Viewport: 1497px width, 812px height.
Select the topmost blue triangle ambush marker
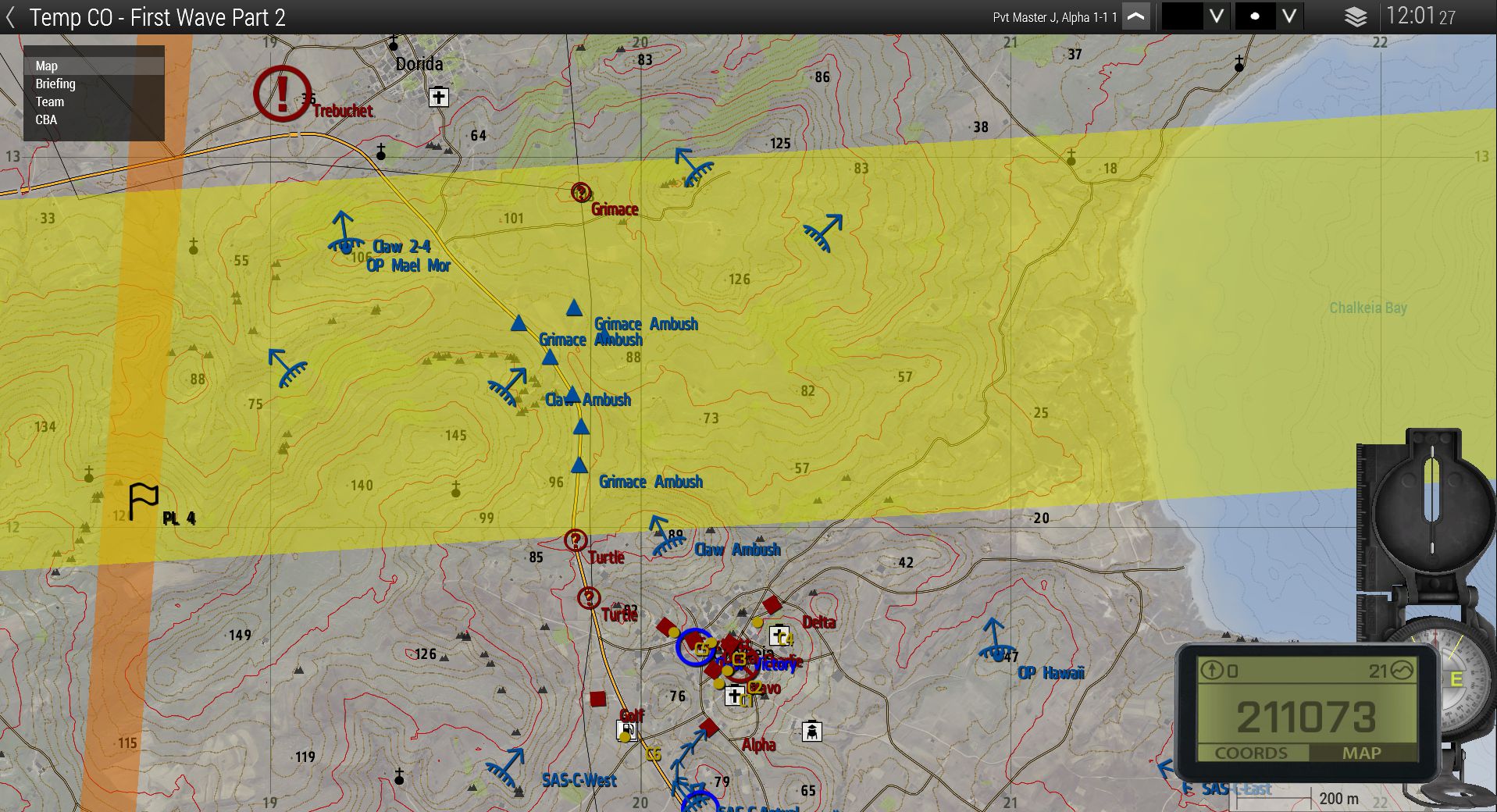pyautogui.click(x=574, y=308)
